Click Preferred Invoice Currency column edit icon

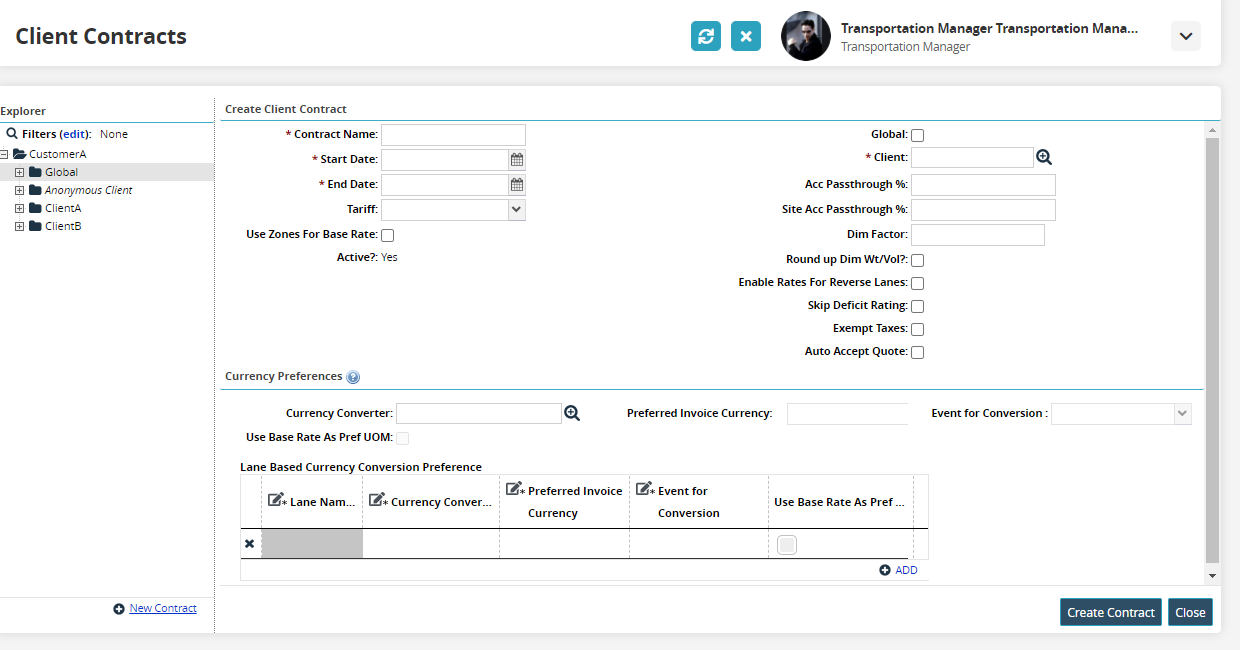coord(515,489)
